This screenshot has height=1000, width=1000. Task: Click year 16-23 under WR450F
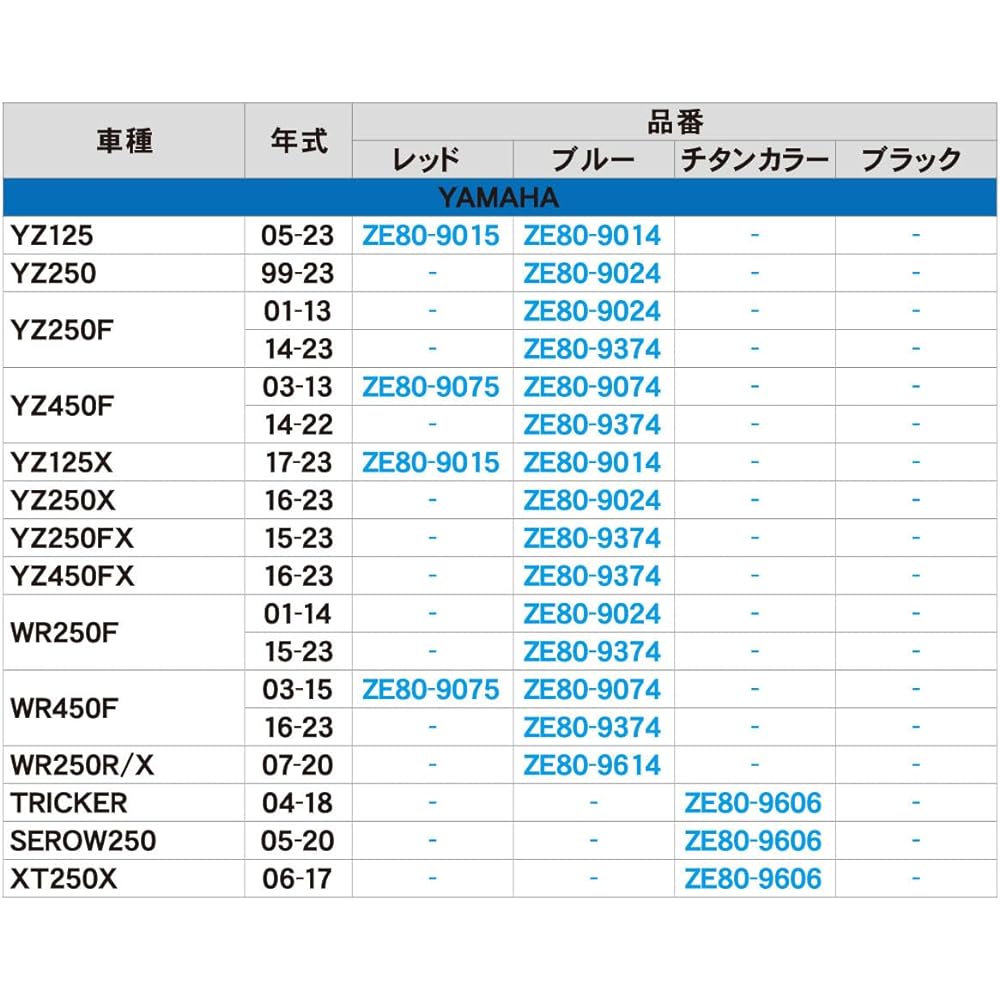(298, 727)
